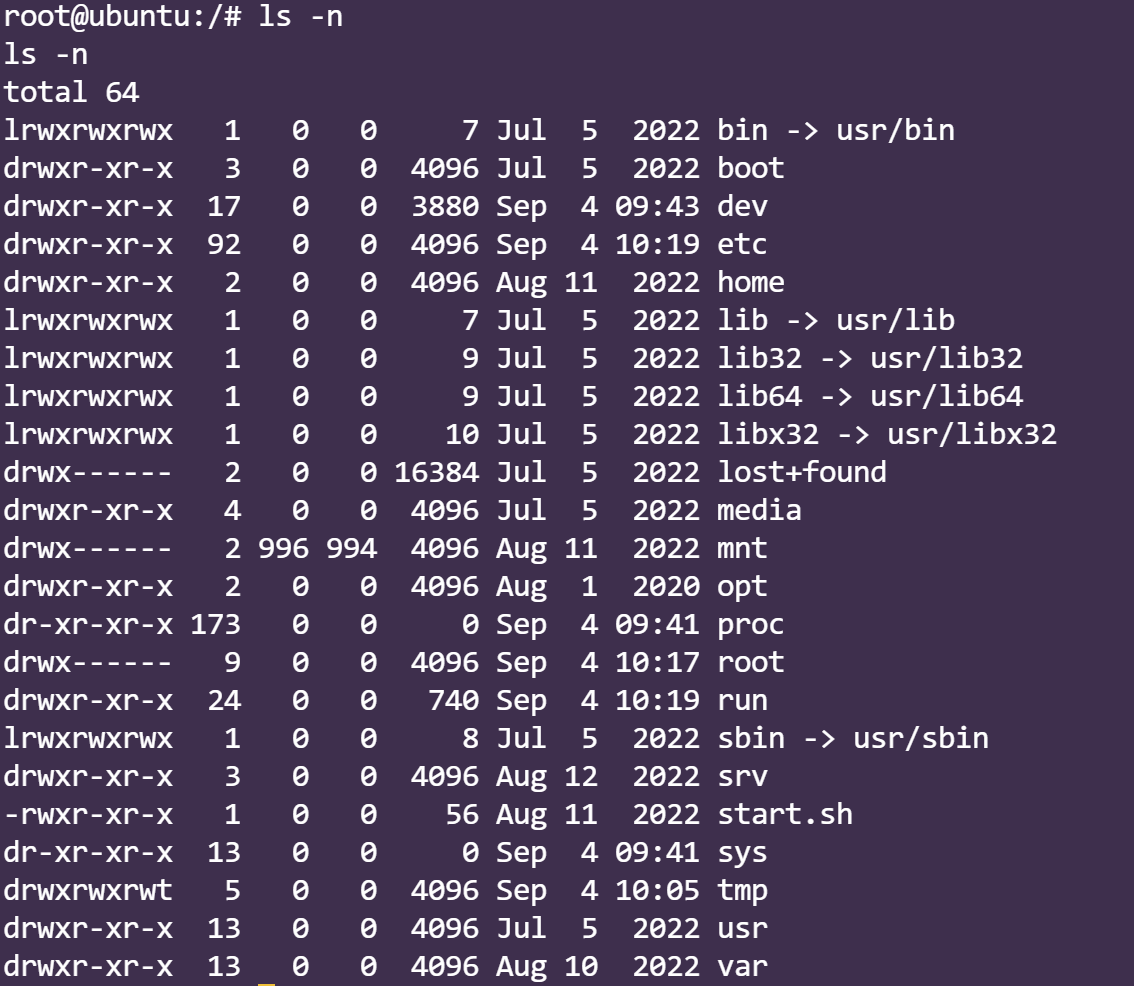1134x986 pixels.
Task: Click the etc directory name
Action: pos(742,244)
